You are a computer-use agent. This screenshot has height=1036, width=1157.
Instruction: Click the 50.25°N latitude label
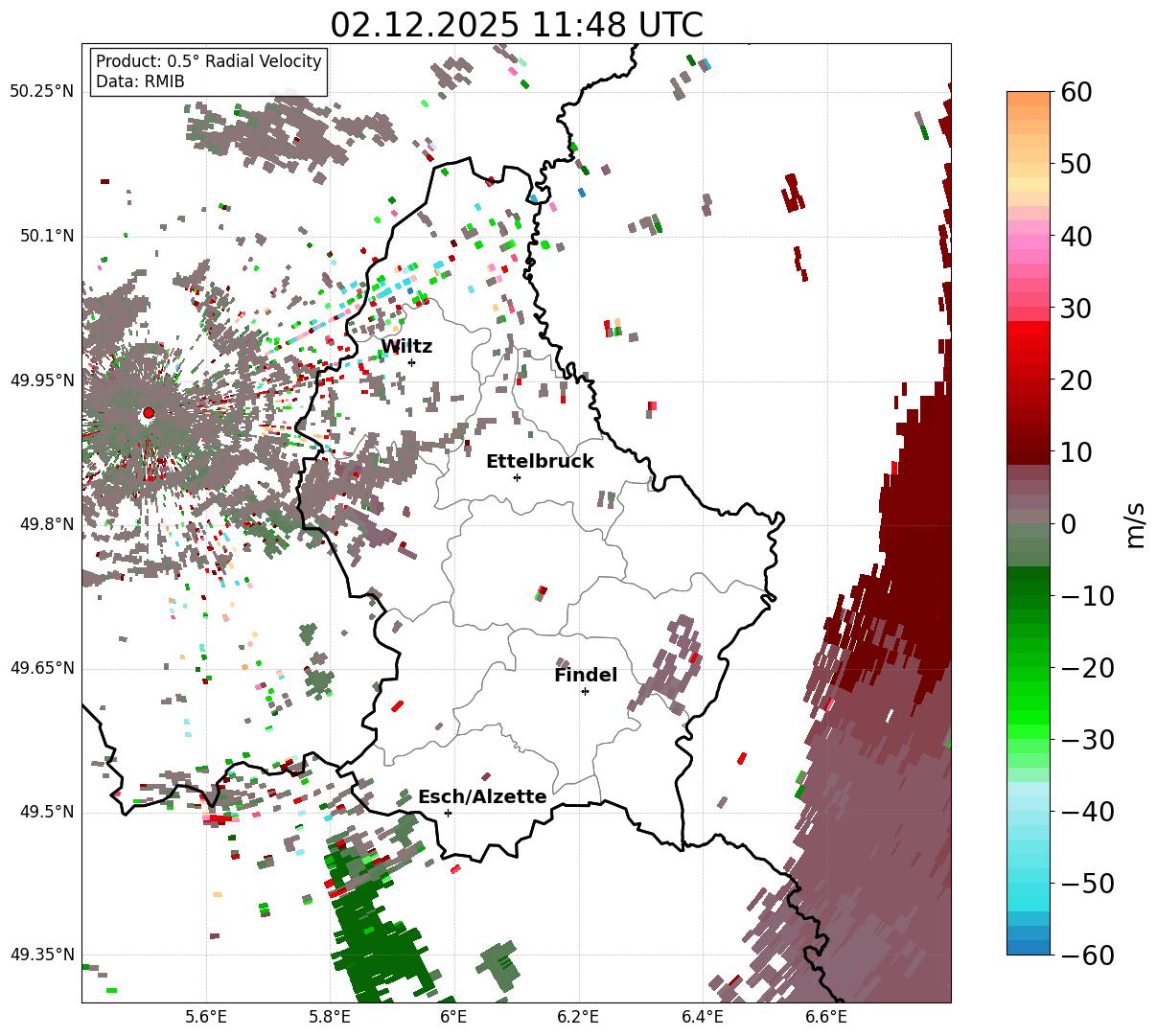[42, 92]
